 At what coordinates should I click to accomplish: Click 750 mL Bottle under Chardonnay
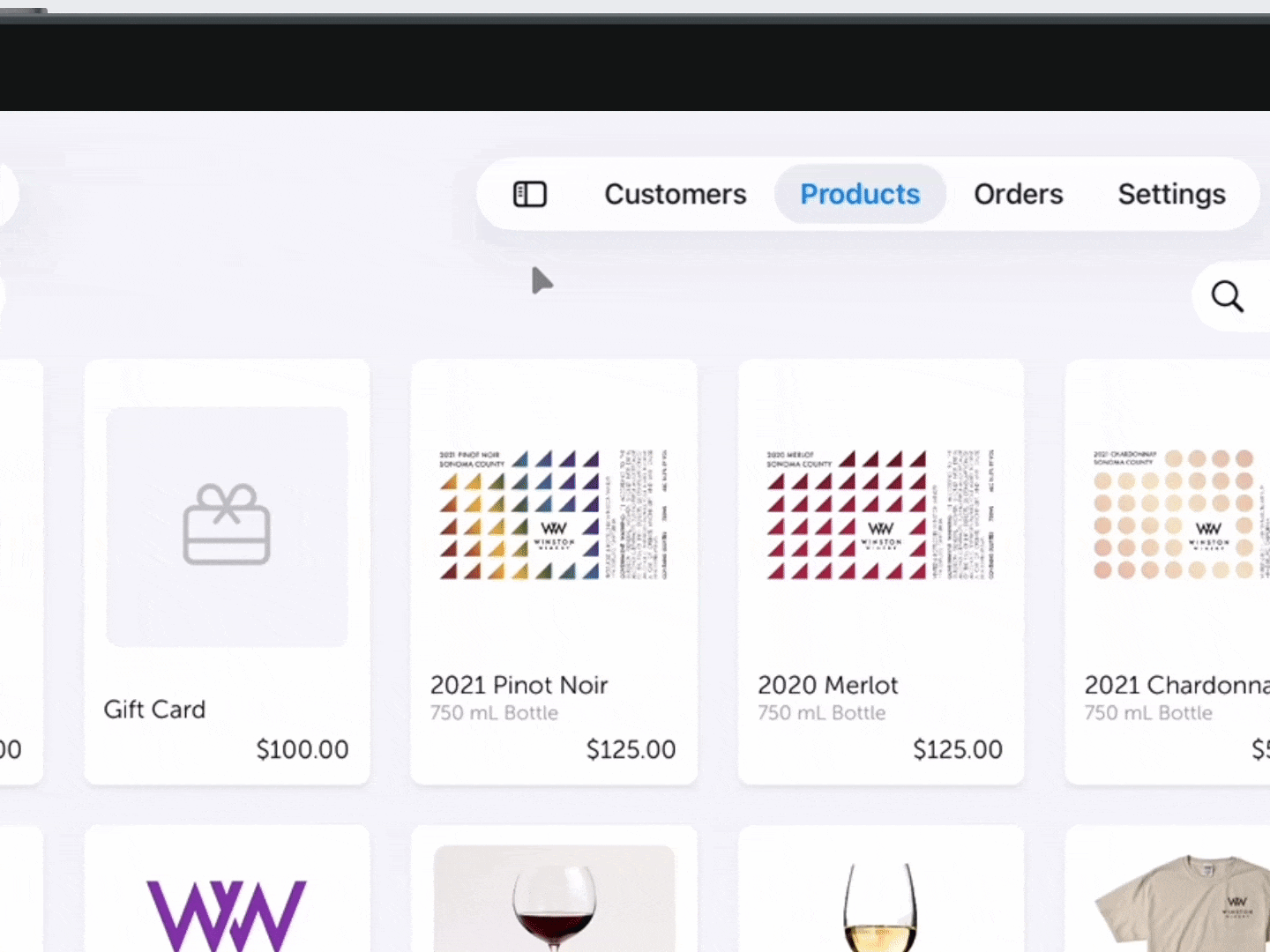pyautogui.click(x=1148, y=713)
